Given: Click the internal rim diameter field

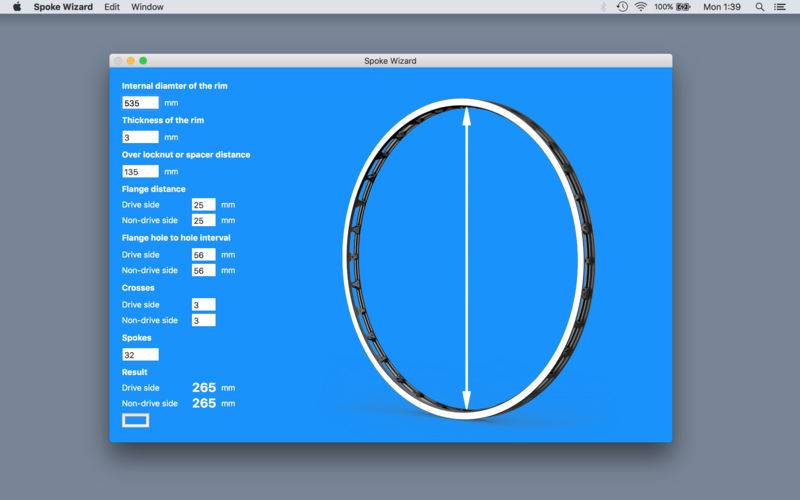Looking at the screenshot, I should [x=140, y=103].
